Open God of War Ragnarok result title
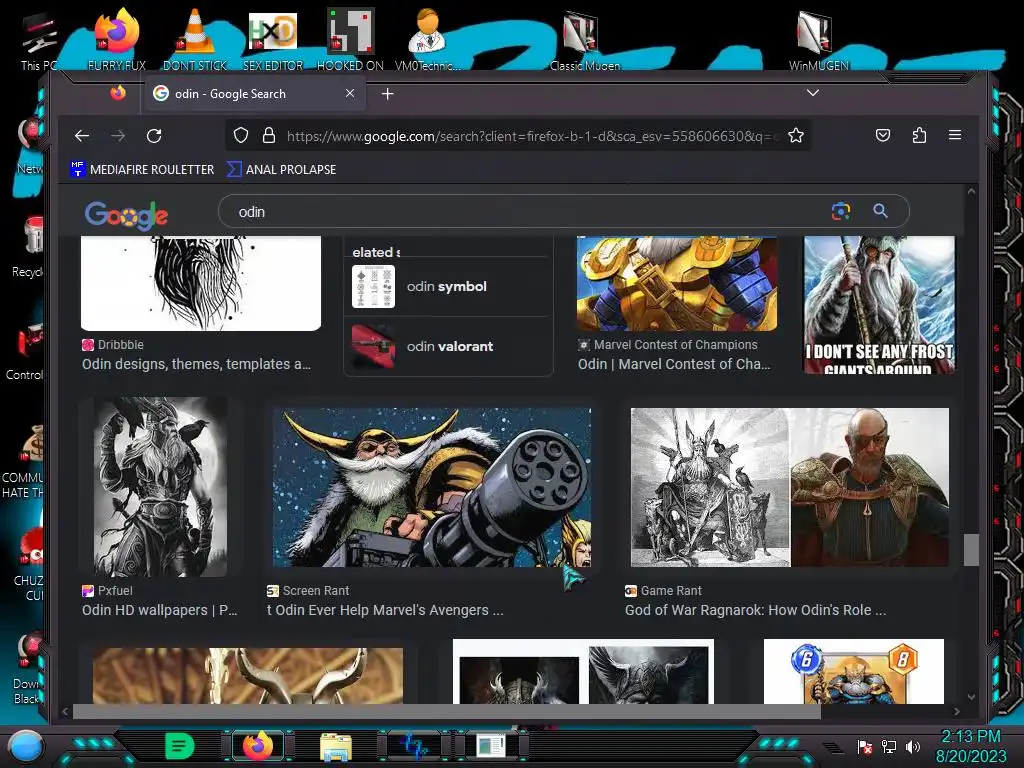 coord(756,610)
